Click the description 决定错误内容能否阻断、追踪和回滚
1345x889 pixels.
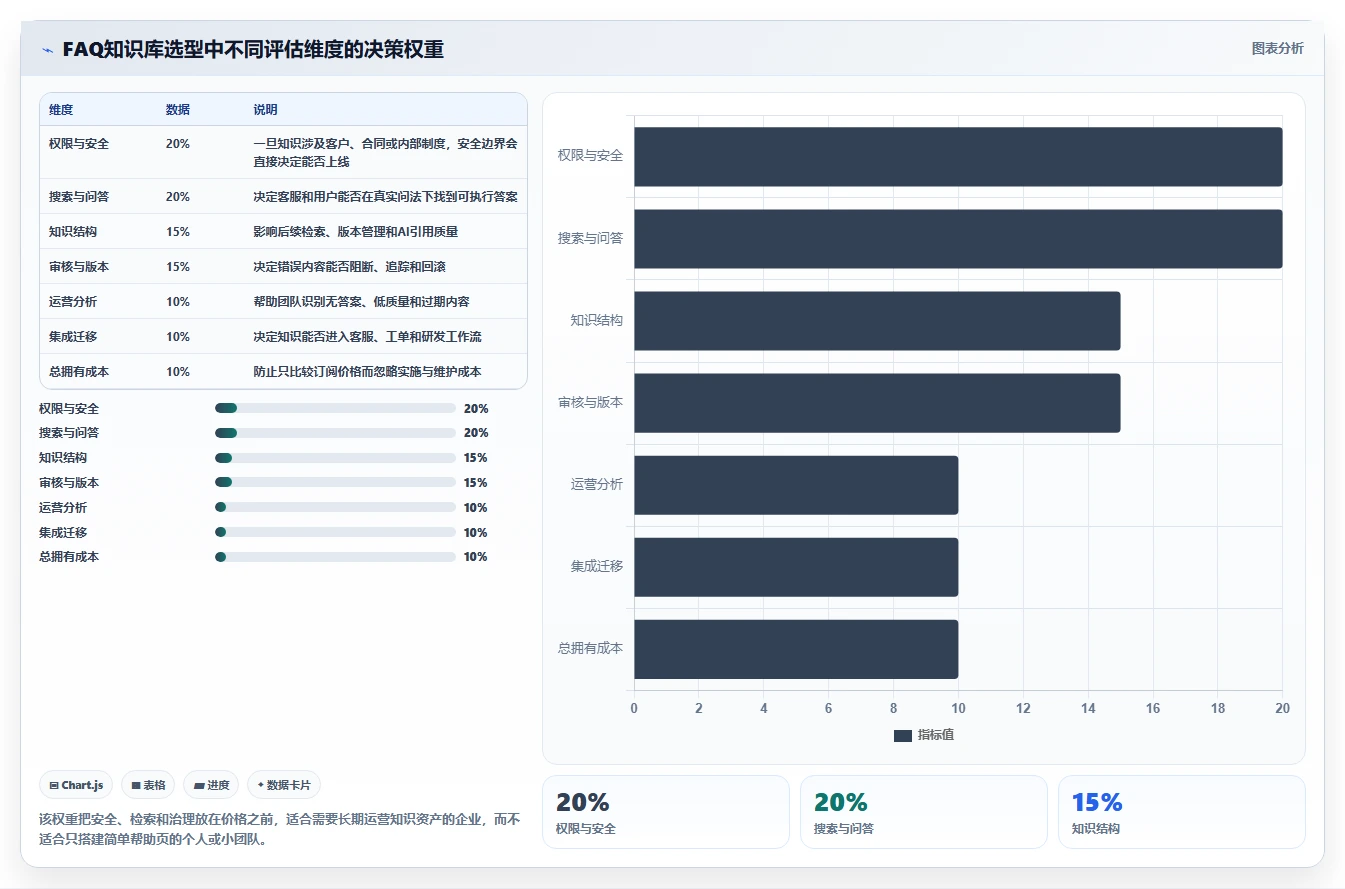point(349,266)
